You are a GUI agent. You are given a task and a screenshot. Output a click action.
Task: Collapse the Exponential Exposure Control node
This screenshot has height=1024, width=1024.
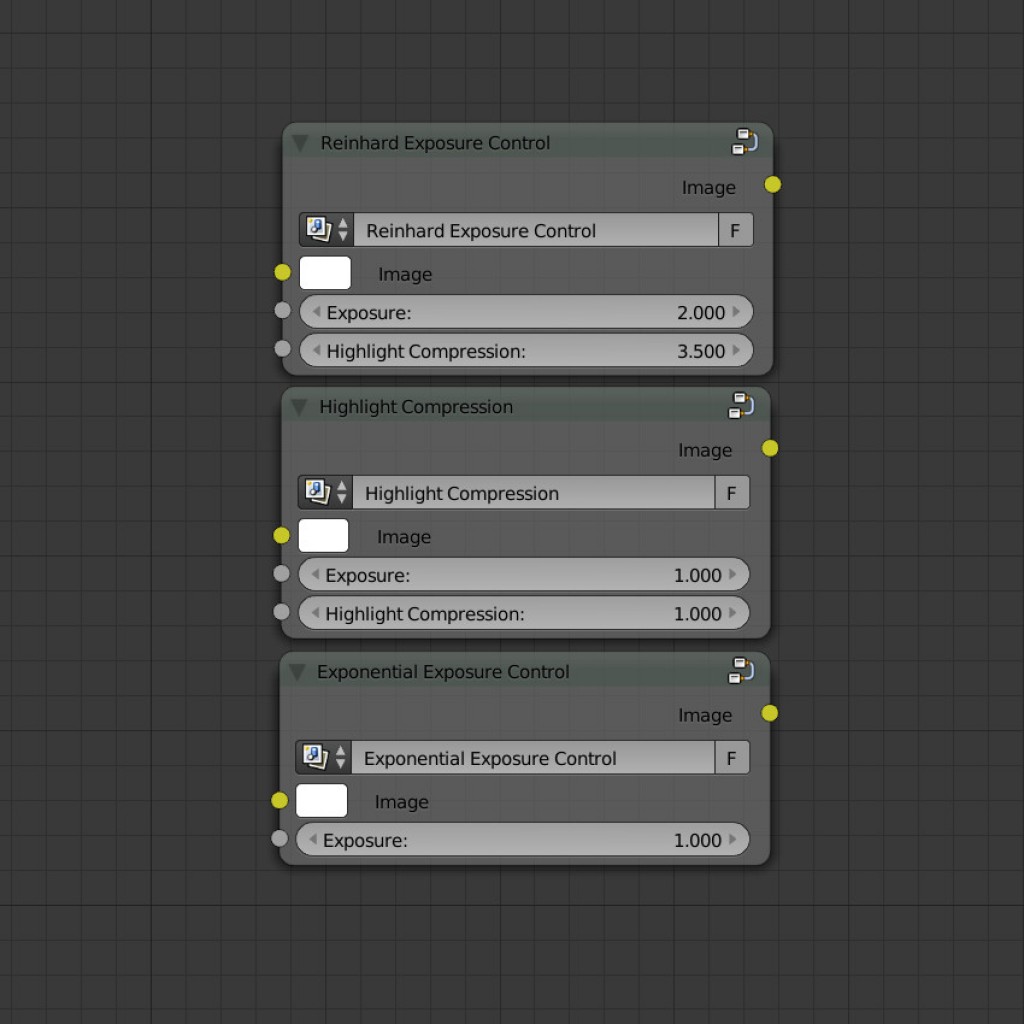[x=296, y=672]
